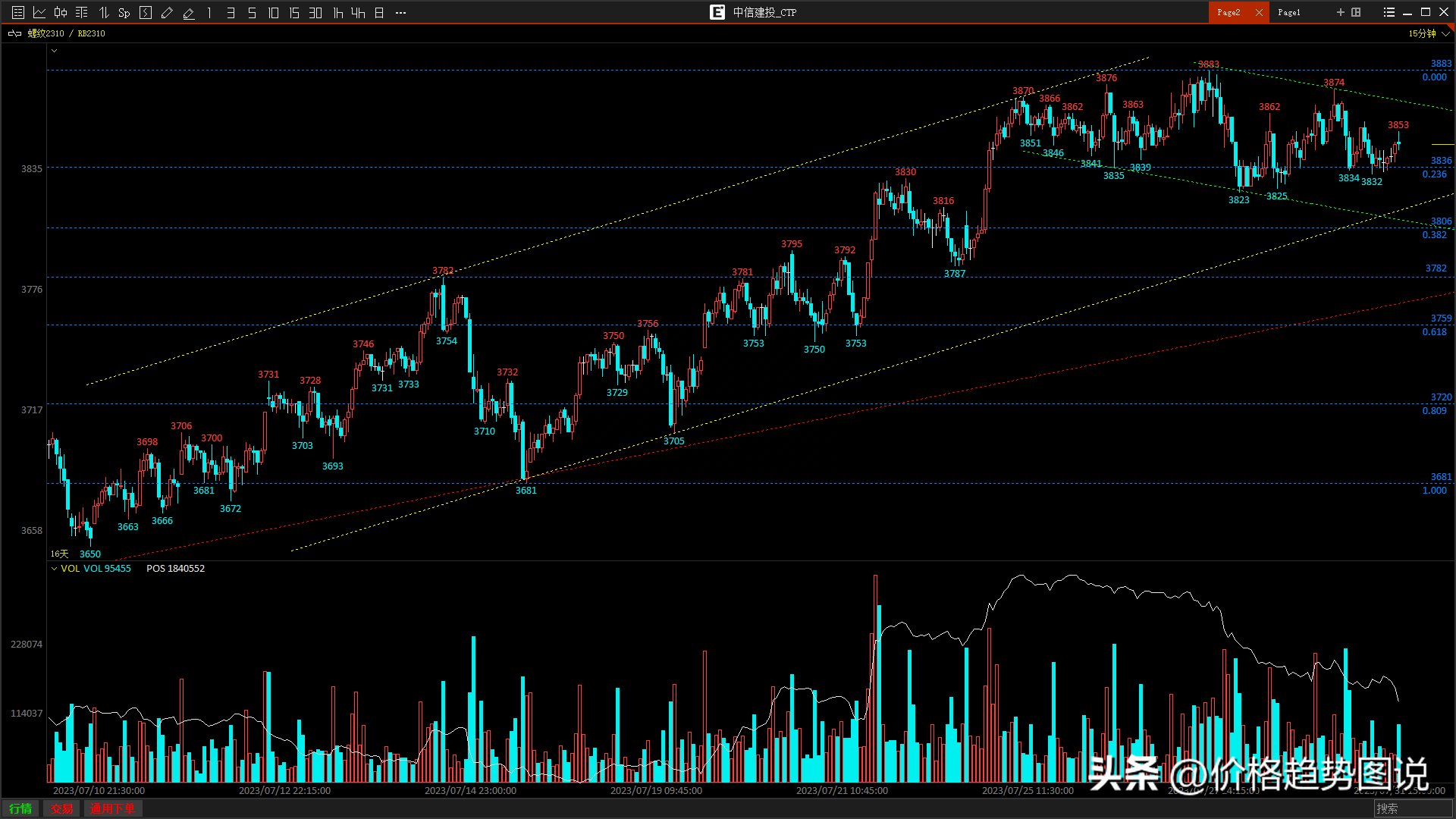Click the order sort arrows icon

(104, 12)
